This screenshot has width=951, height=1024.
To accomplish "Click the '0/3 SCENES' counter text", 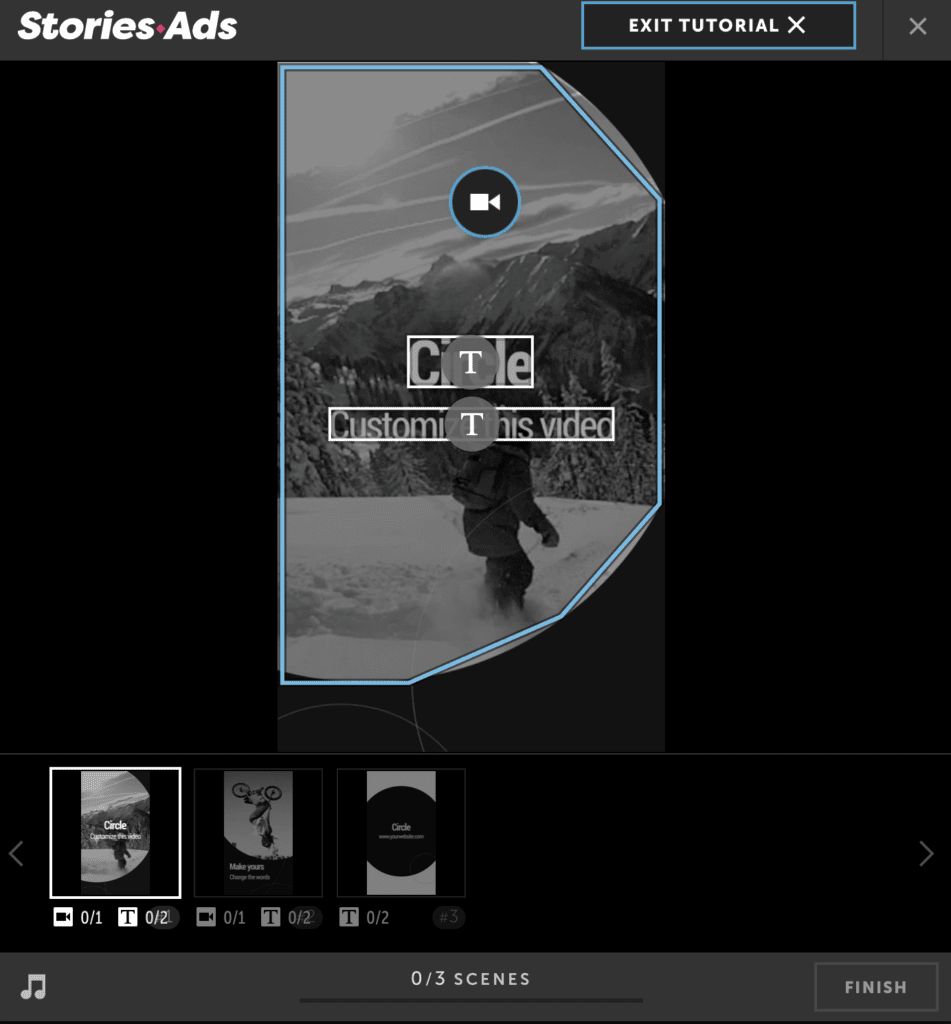I will [x=471, y=978].
